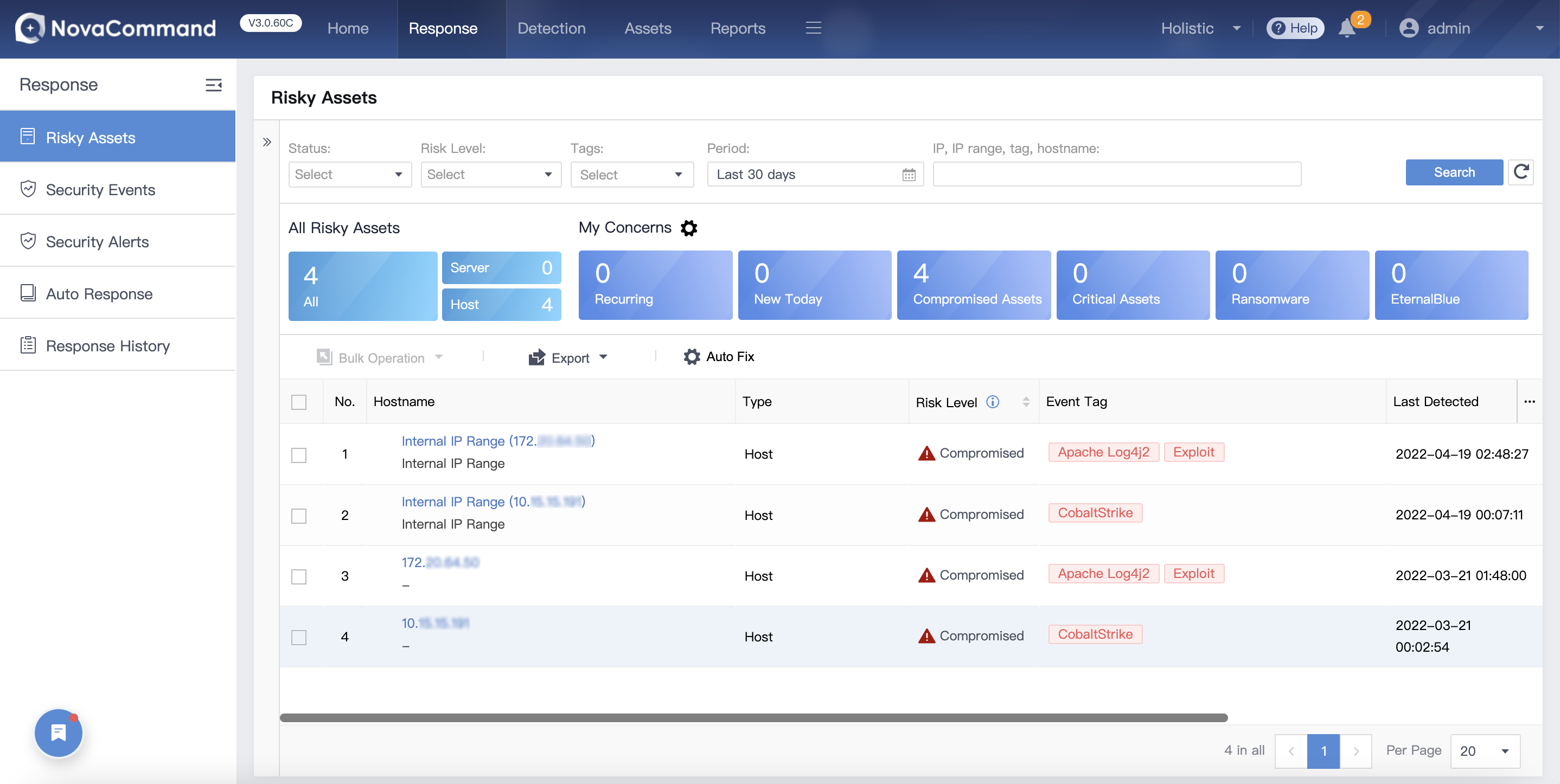Screen dimensions: 1560x784
Task: Tick the checkbox for row 3
Action: (298, 576)
